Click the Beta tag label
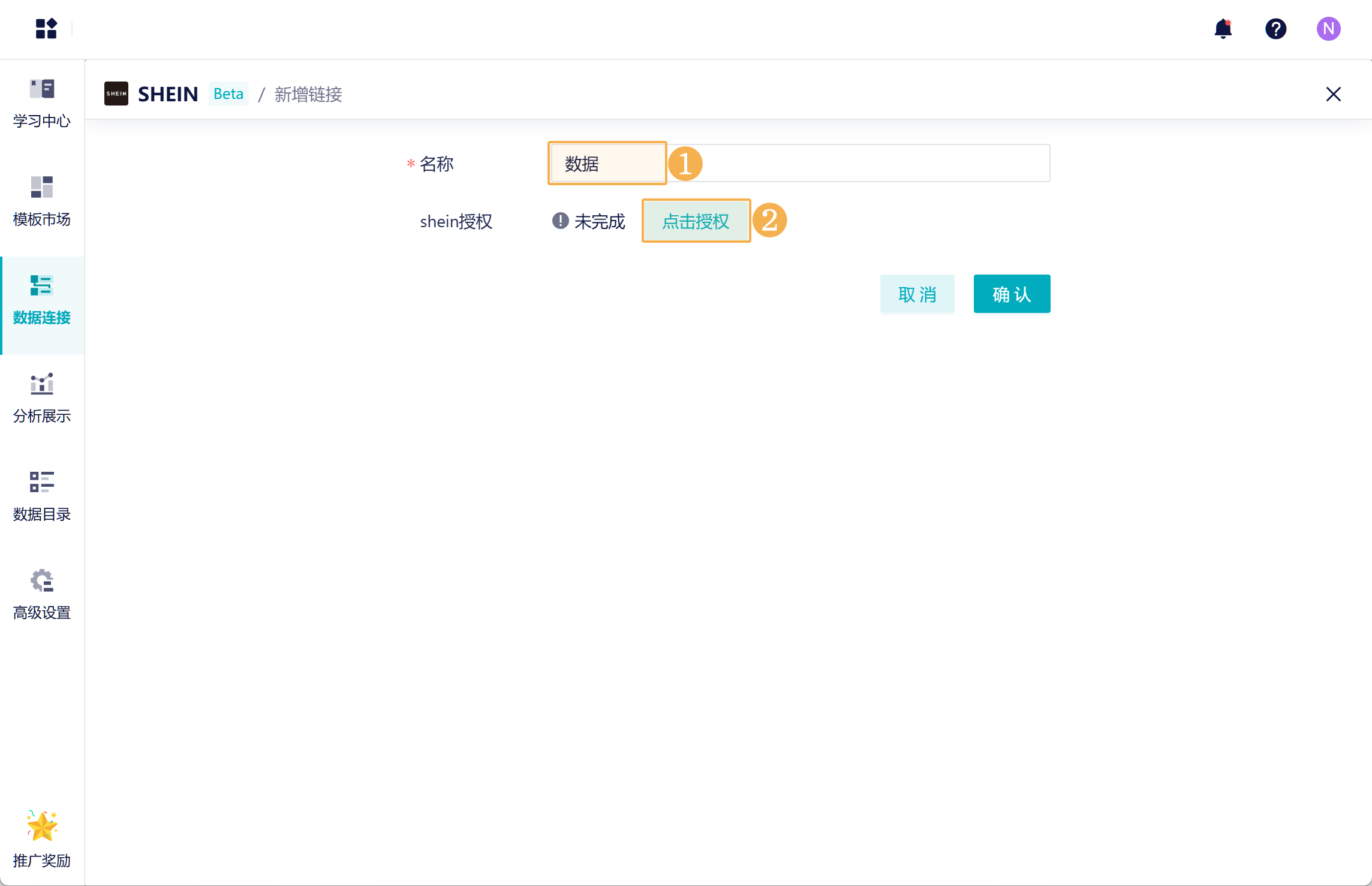1372x886 pixels. coord(228,94)
